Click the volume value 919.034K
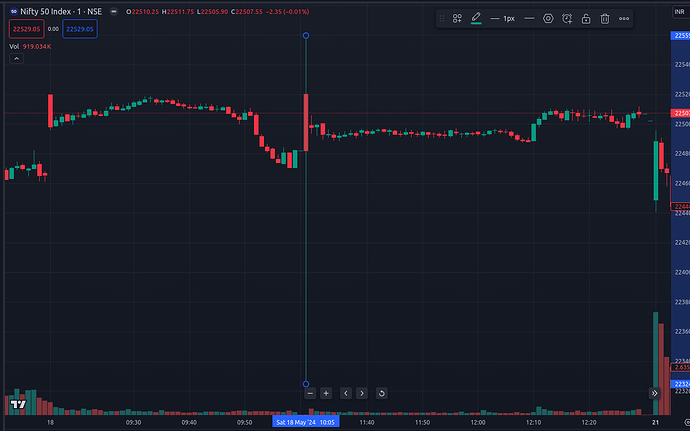690x431 pixels. click(x=37, y=46)
